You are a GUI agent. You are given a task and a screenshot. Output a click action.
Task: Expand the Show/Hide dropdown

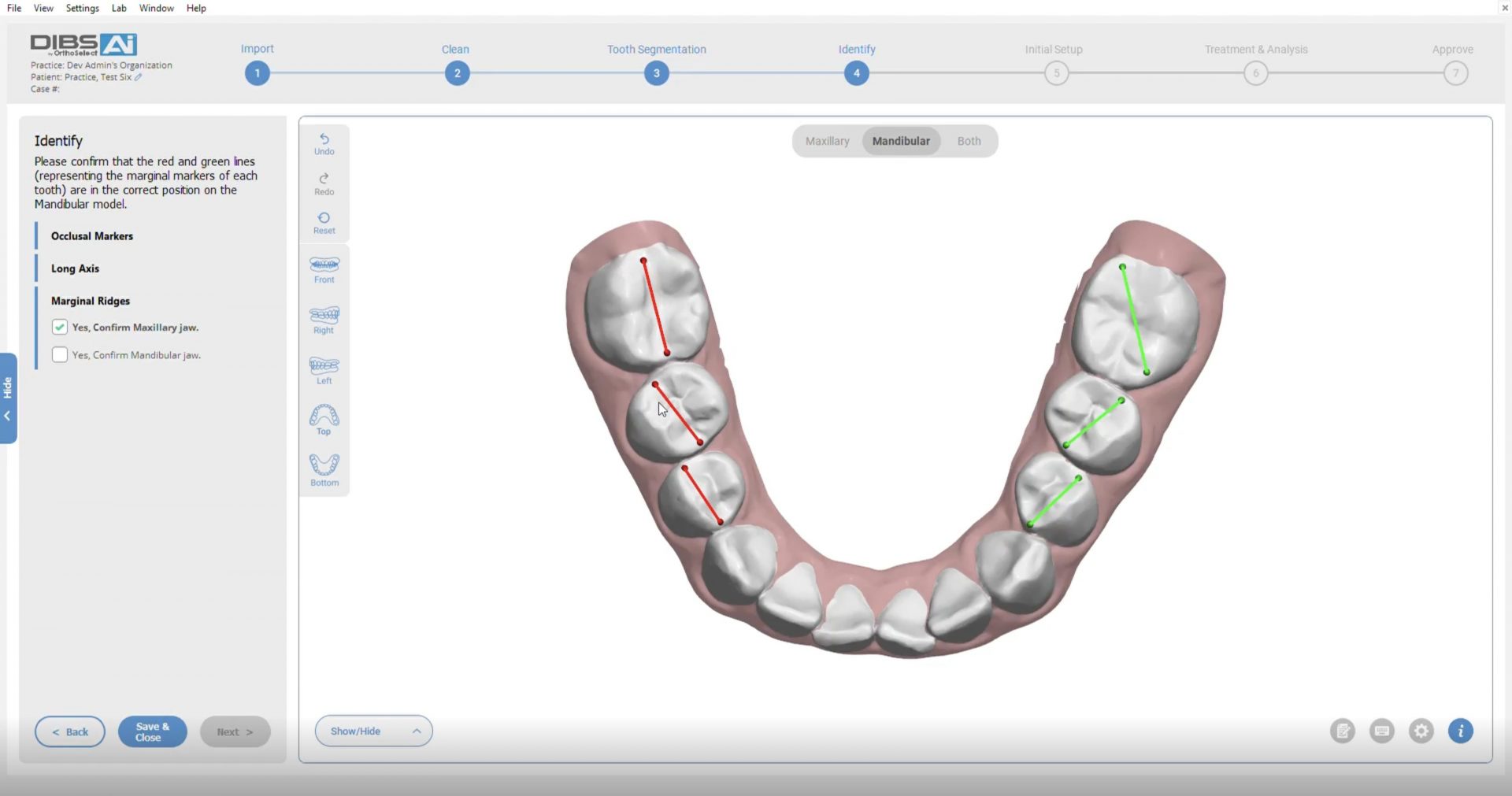[x=373, y=731]
